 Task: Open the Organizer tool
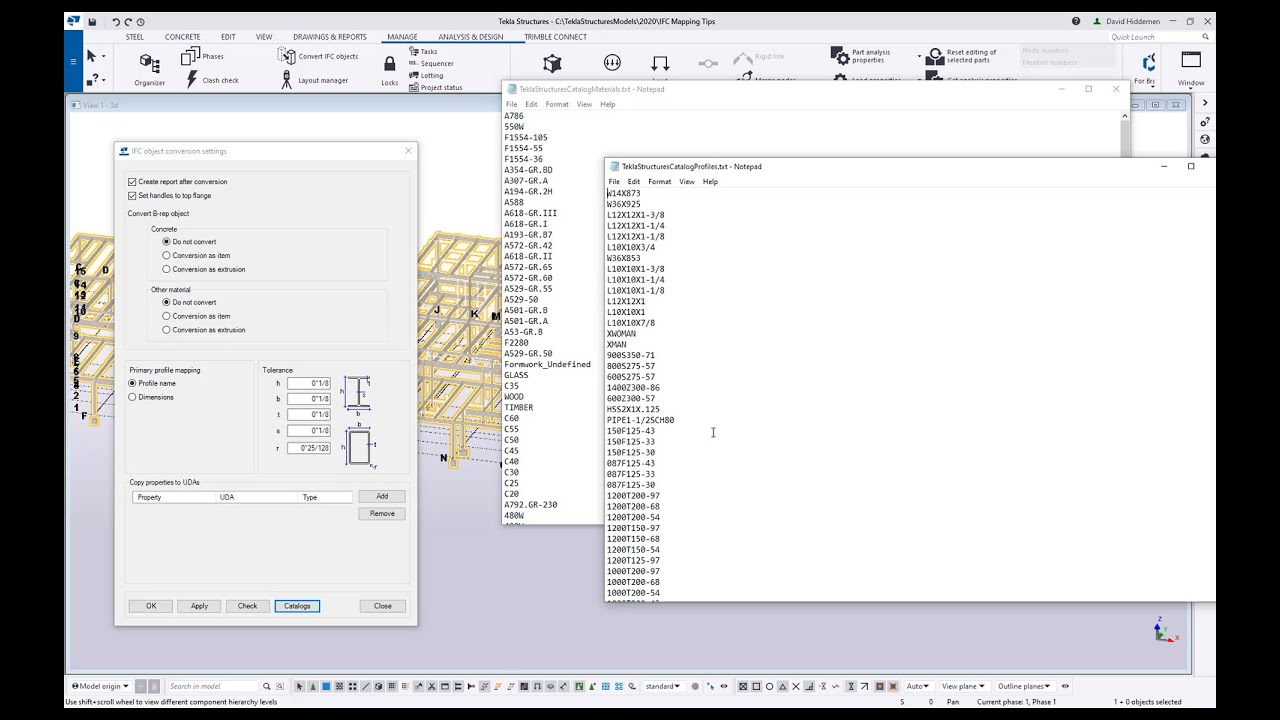pyautogui.click(x=149, y=69)
